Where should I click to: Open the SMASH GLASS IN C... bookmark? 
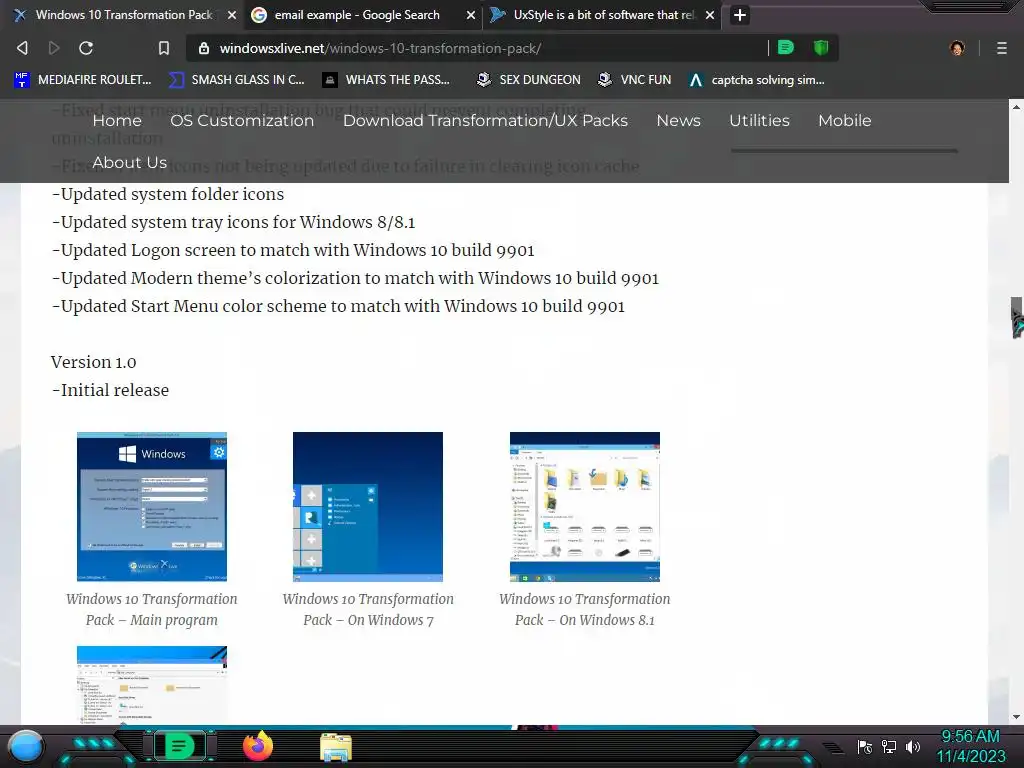pos(237,80)
